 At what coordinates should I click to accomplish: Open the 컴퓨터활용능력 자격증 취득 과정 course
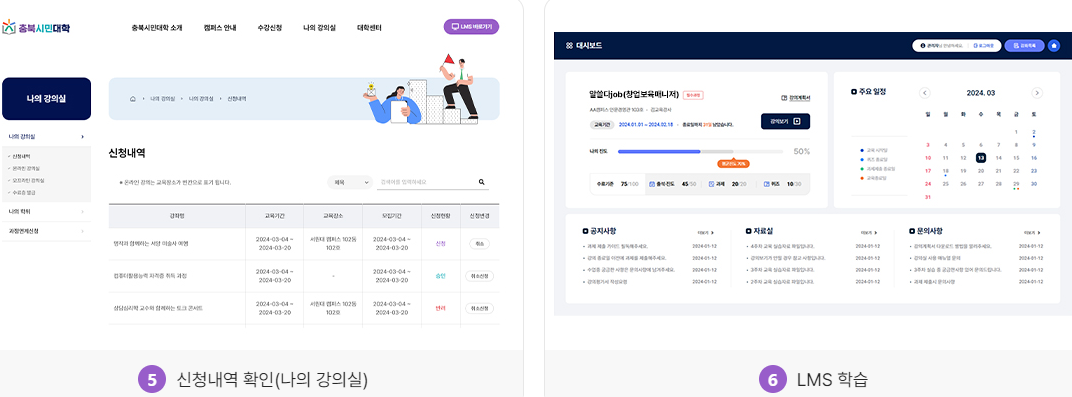[150, 276]
